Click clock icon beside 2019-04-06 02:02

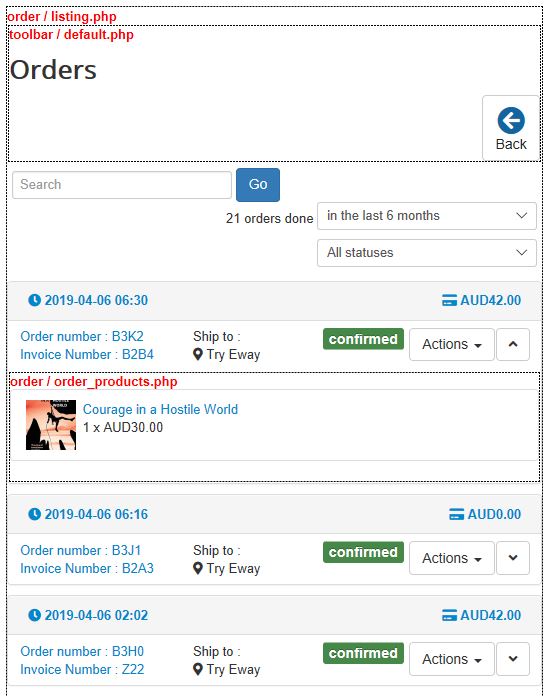tap(34, 615)
